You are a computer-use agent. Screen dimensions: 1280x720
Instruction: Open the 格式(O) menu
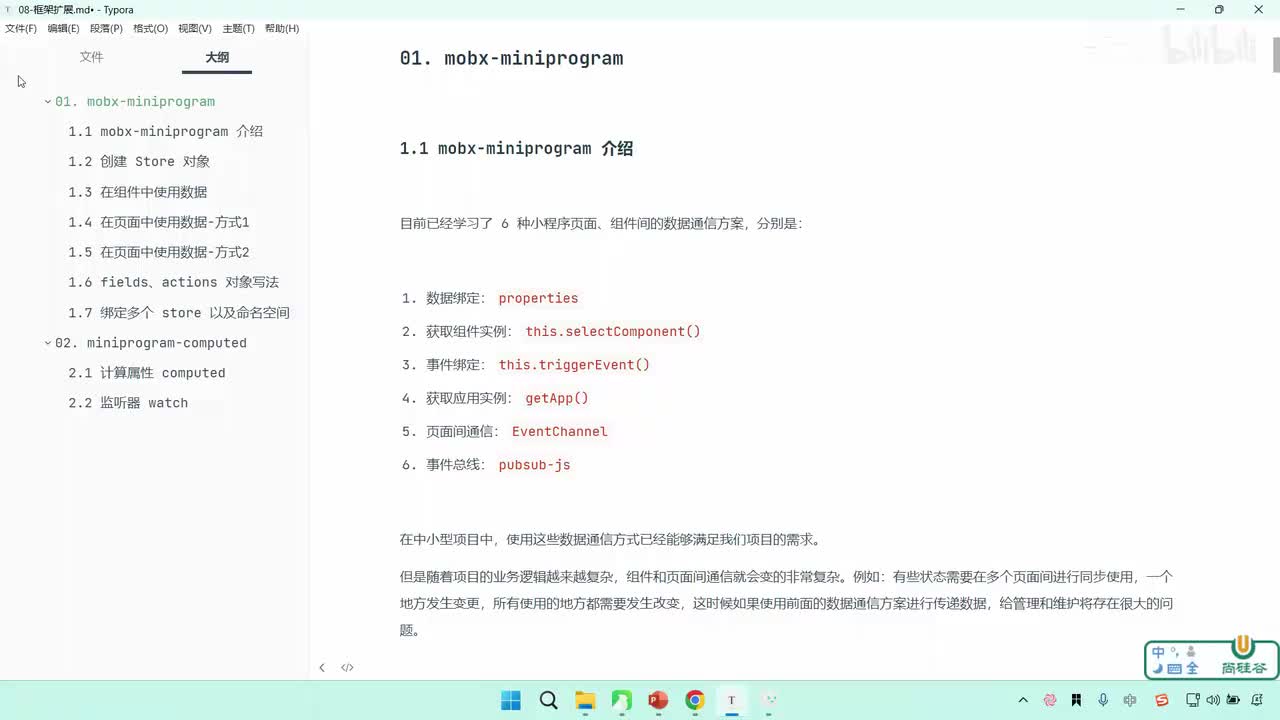point(151,29)
